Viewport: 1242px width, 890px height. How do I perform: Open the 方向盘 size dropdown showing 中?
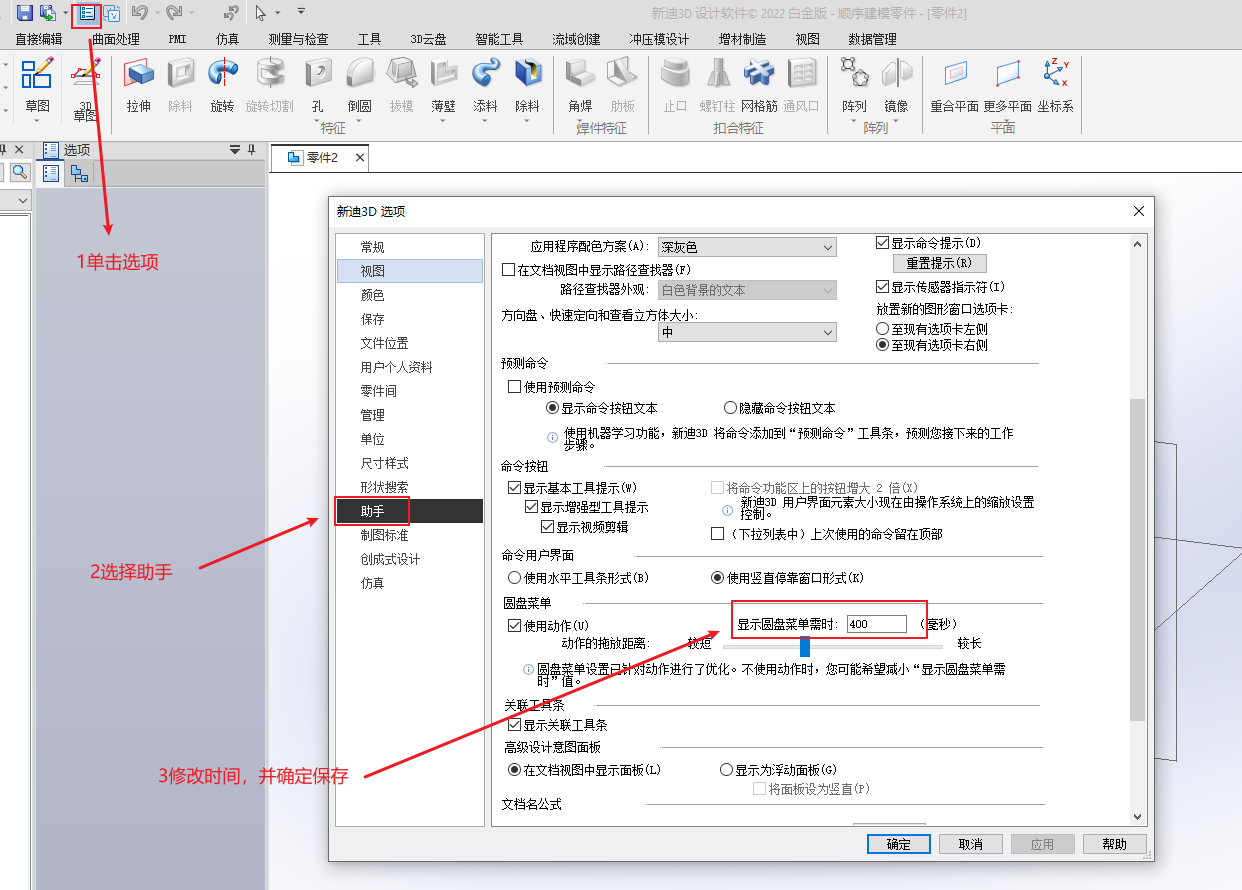pyautogui.click(x=747, y=332)
